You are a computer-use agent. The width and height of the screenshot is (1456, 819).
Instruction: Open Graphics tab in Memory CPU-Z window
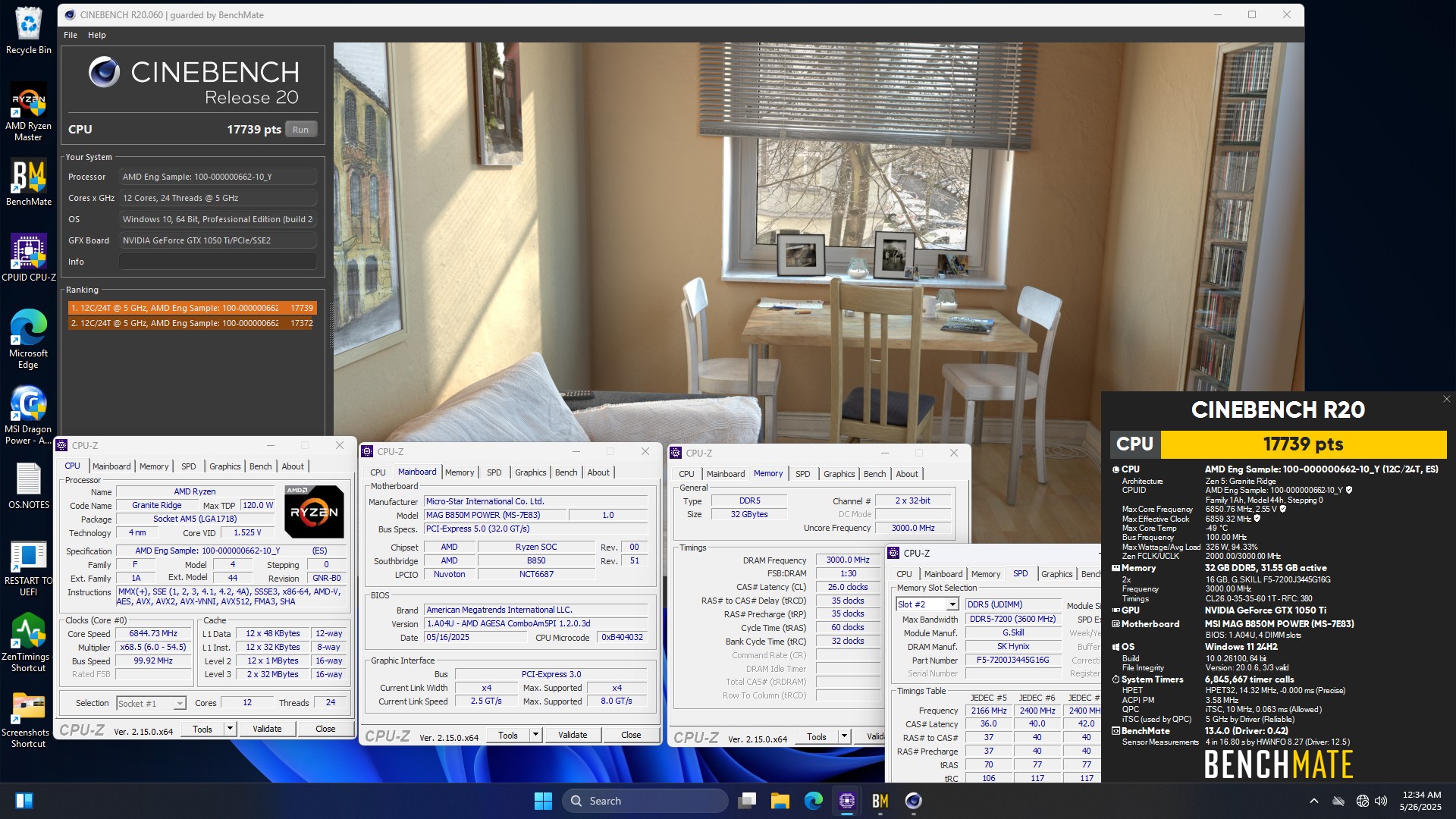coord(839,474)
